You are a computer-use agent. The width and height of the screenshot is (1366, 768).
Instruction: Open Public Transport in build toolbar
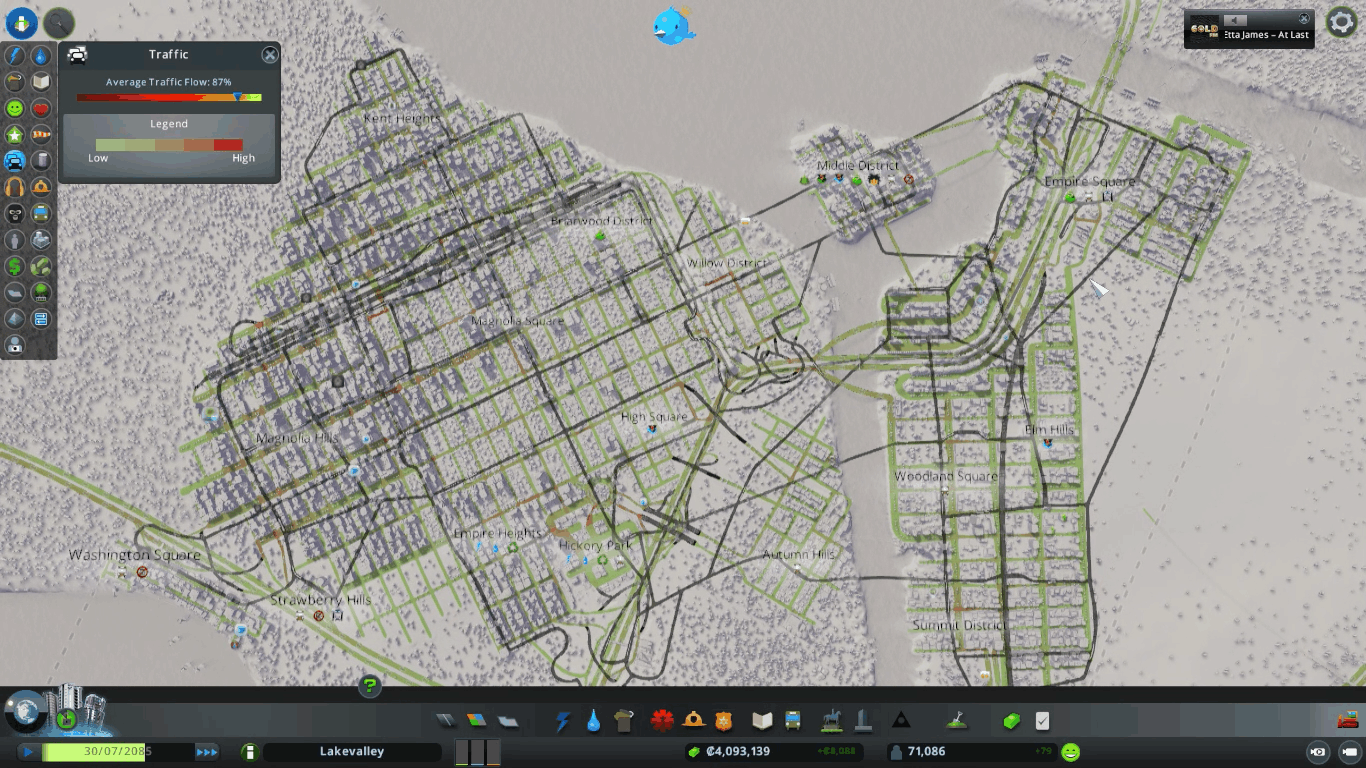pos(793,720)
